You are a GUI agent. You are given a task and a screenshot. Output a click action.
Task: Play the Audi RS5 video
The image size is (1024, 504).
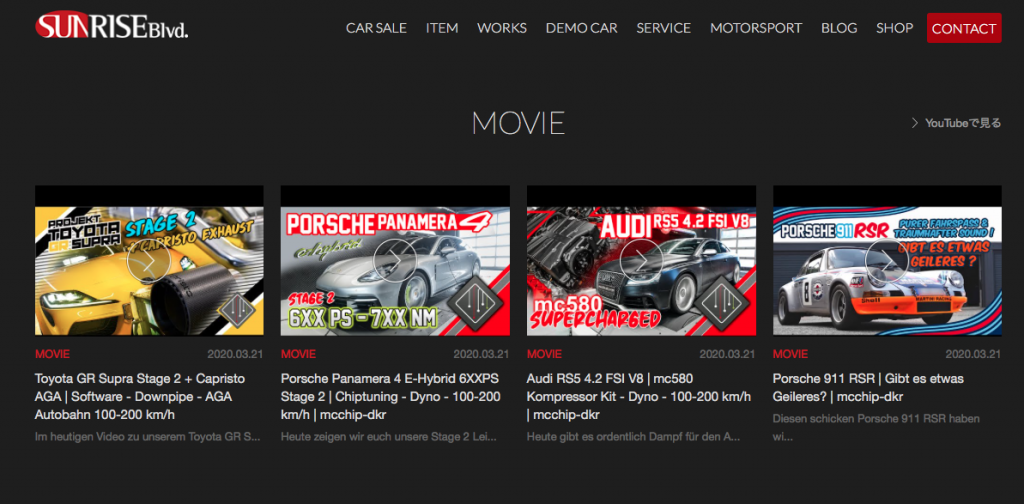pyautogui.click(x=640, y=260)
